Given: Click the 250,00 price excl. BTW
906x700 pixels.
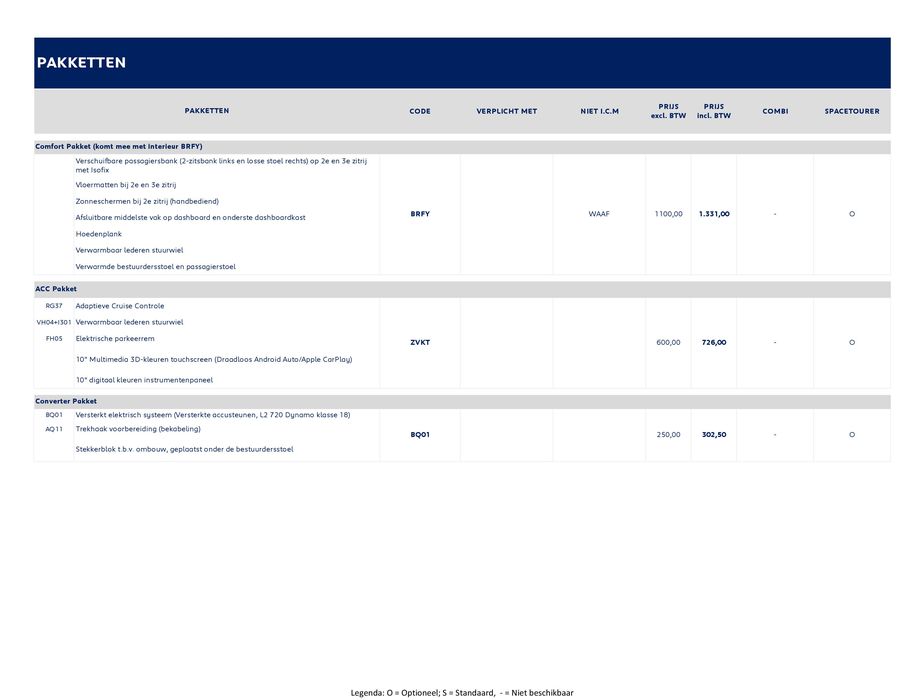Looking at the screenshot, I should (x=668, y=435).
